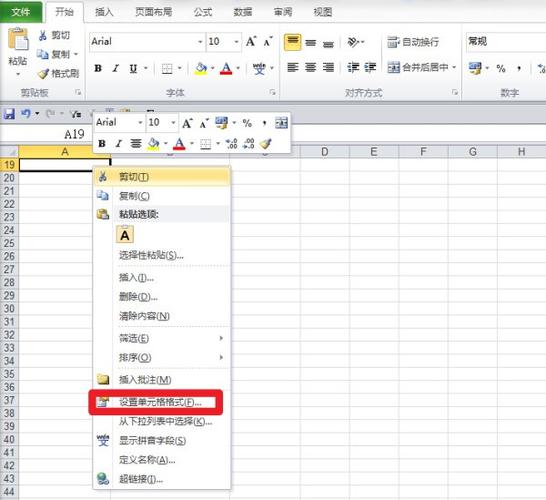Viewport: 546px width, 500px height.
Task: Click mini toolbar decrease decimal icon
Action: [x=248, y=143]
